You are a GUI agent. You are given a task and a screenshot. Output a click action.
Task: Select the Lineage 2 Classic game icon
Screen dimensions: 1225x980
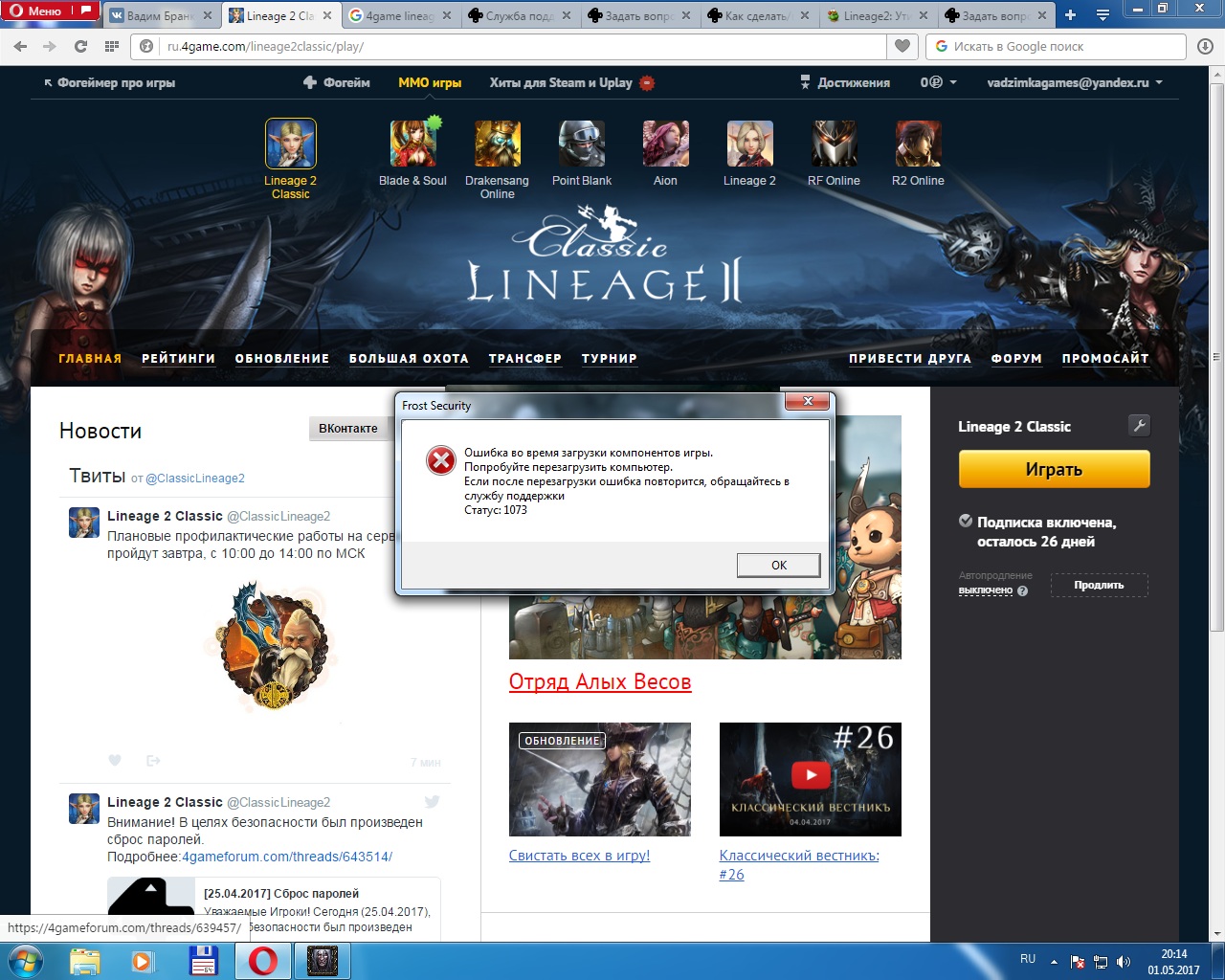pos(291,145)
